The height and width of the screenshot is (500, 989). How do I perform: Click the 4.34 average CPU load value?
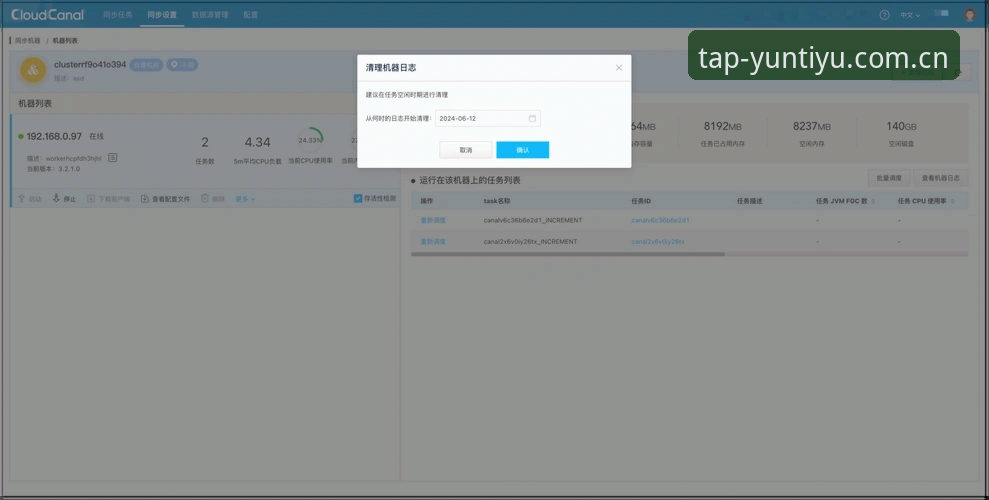[257, 142]
